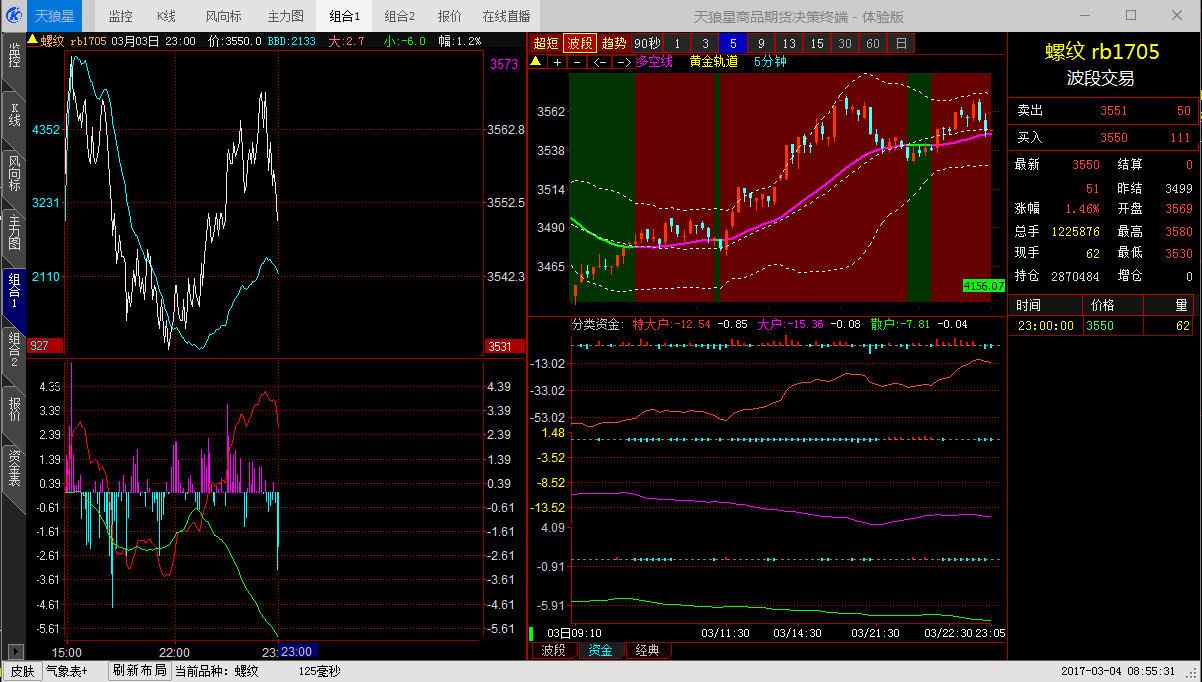Switch chart period to 15 minutes
Viewport: 1202px width, 682px height.
pyautogui.click(x=817, y=43)
